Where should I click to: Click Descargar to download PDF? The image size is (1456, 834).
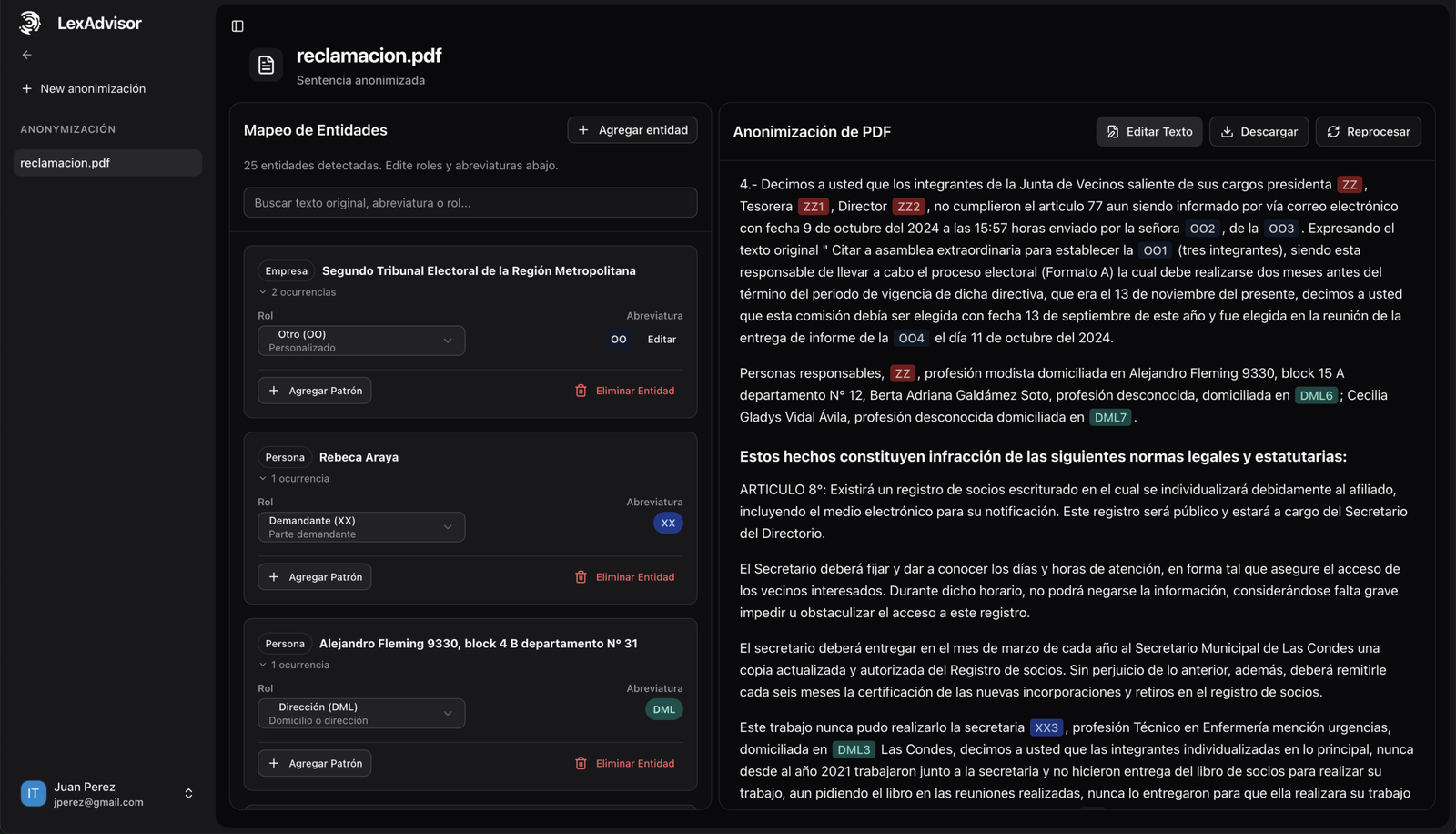1259,132
